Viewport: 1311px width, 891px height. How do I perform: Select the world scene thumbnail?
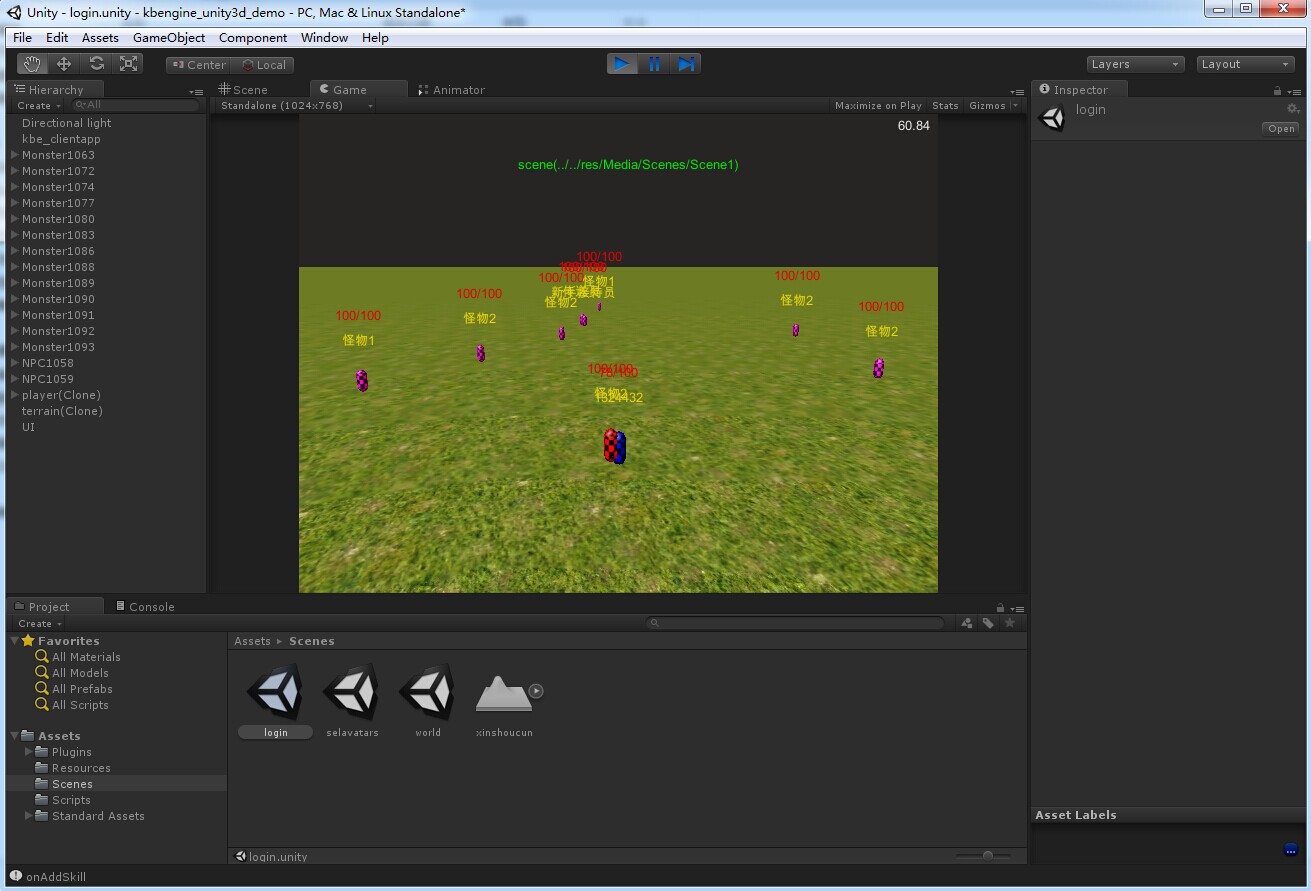pos(427,690)
